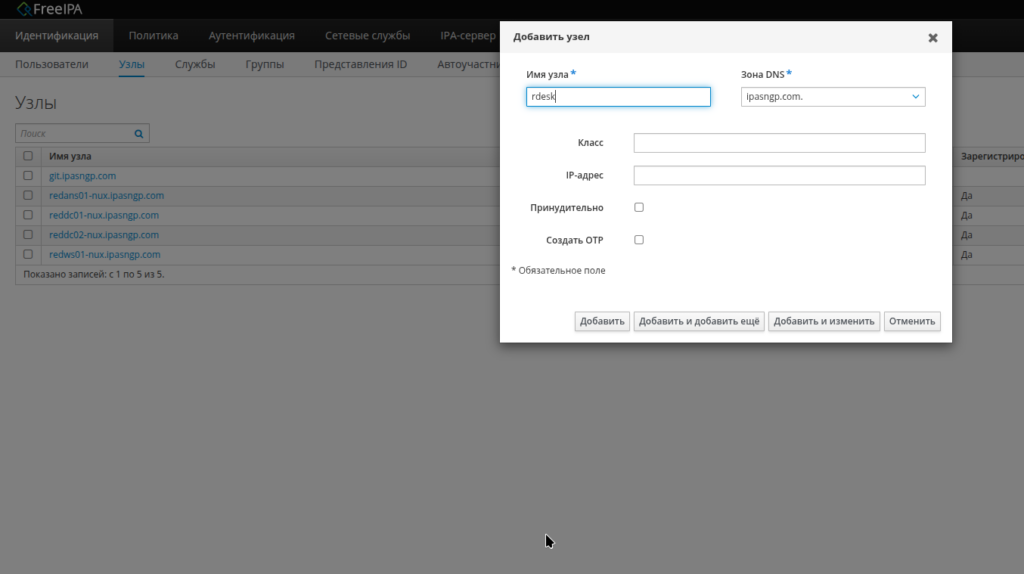
Task: Tick the select-all checkbox in table header
Action: pos(28,156)
